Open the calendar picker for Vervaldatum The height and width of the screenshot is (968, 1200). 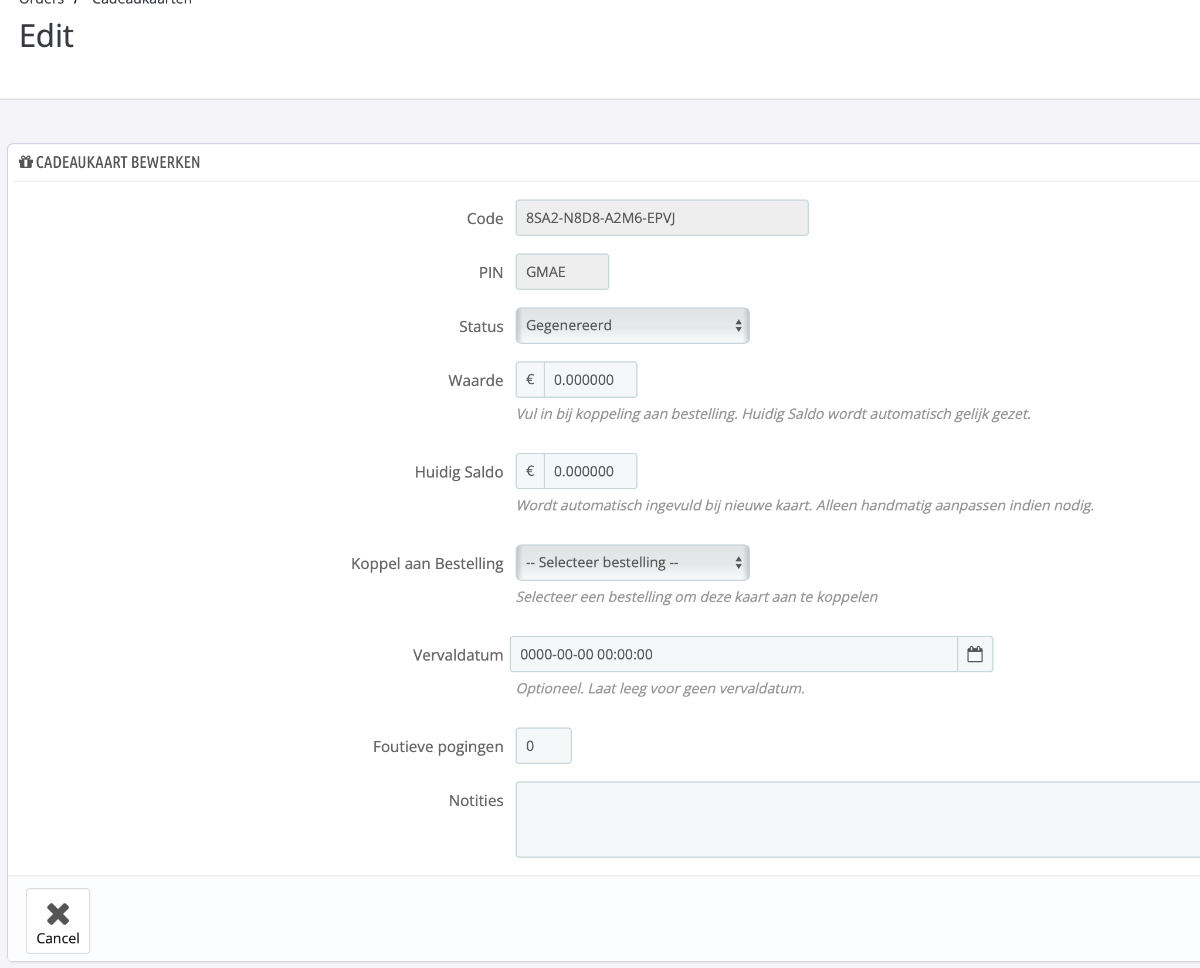[x=975, y=654]
